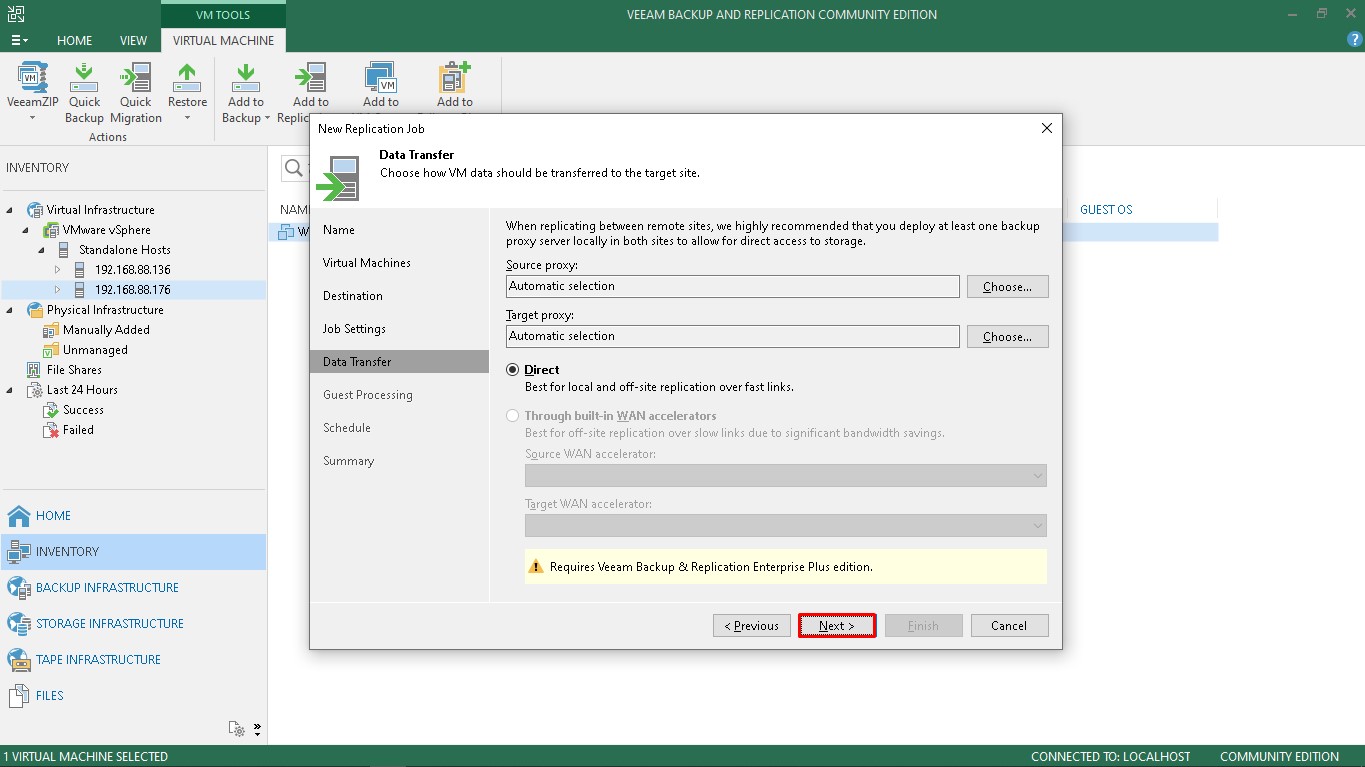Click the VMware vSphere node icon

[51, 230]
